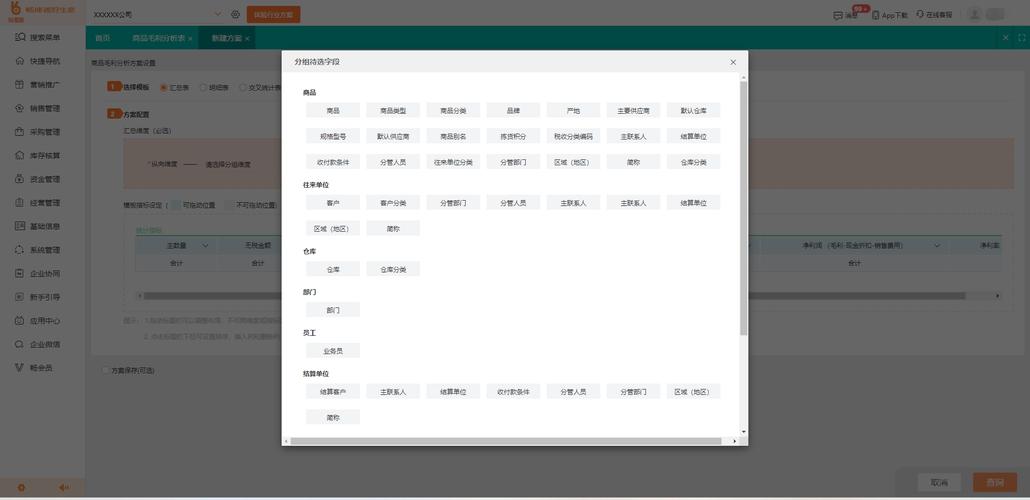Choose the 客户分类 field
Screen dimensions: 1030x500
click(393, 202)
